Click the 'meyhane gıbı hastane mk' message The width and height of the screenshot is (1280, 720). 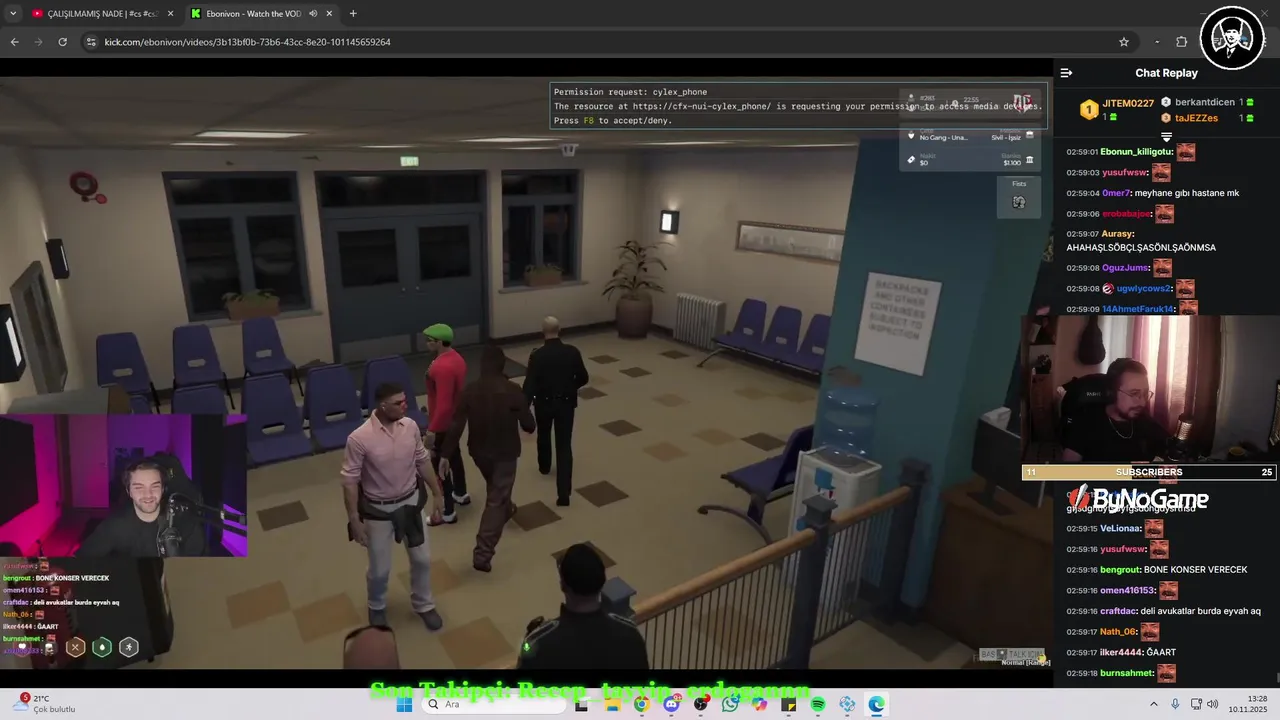[1187, 193]
